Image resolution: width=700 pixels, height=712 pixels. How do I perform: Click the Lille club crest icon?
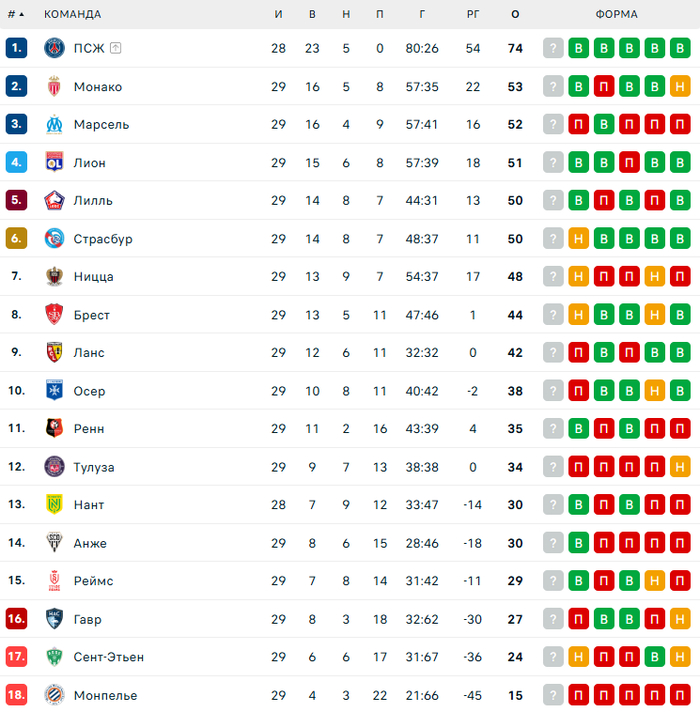[x=54, y=200]
